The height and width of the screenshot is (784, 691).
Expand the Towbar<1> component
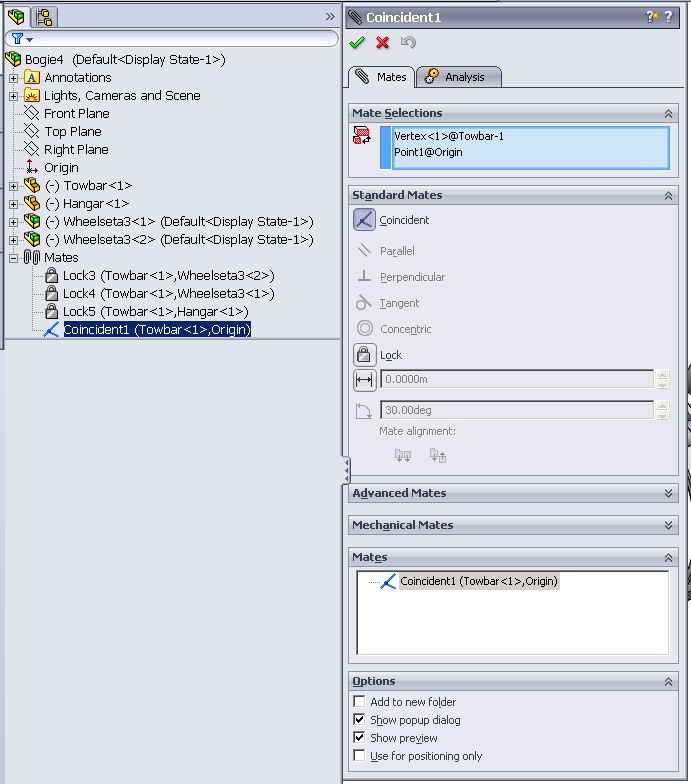click(14, 186)
